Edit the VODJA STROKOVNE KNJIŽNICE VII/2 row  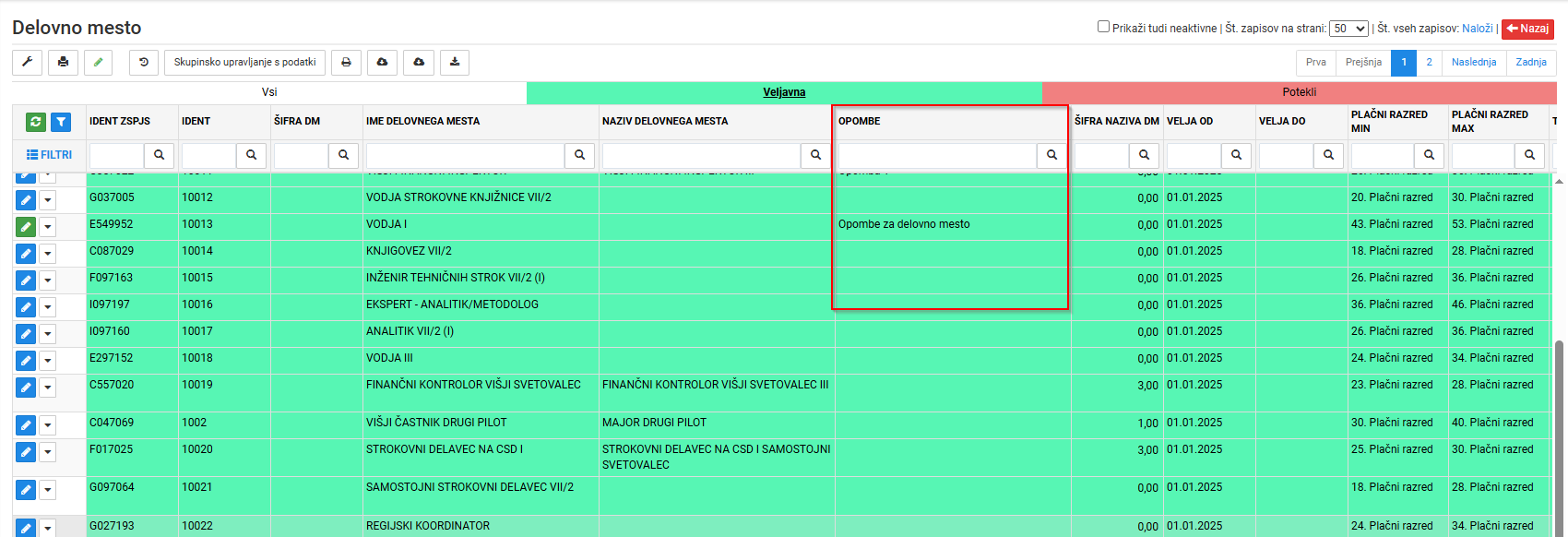point(26,200)
